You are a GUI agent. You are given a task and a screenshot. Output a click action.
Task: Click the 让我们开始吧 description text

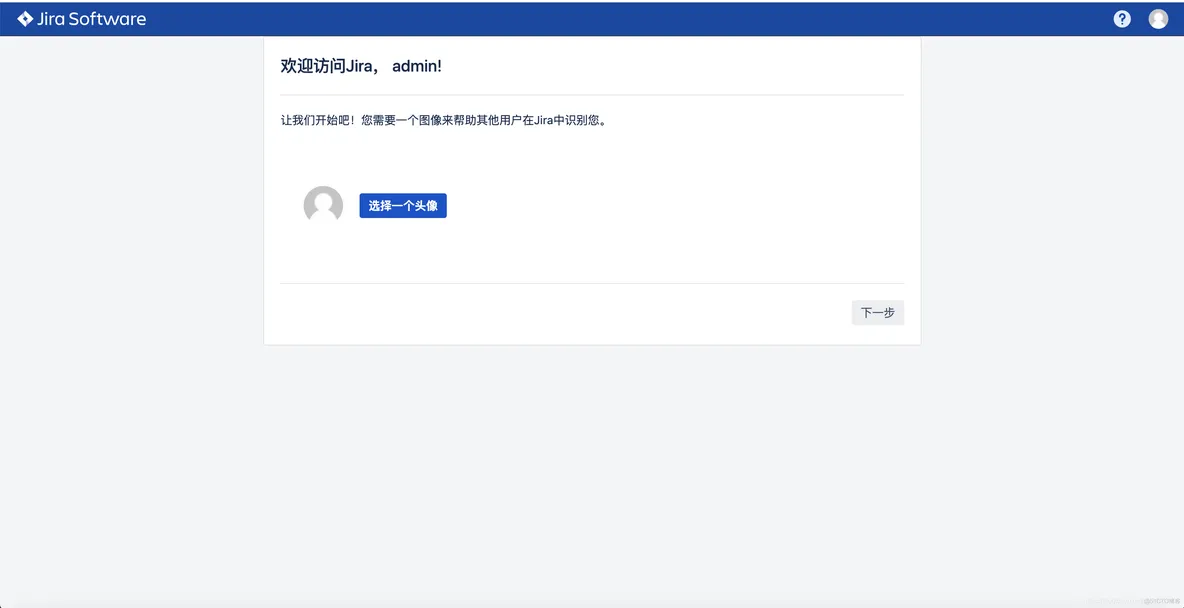(444, 120)
